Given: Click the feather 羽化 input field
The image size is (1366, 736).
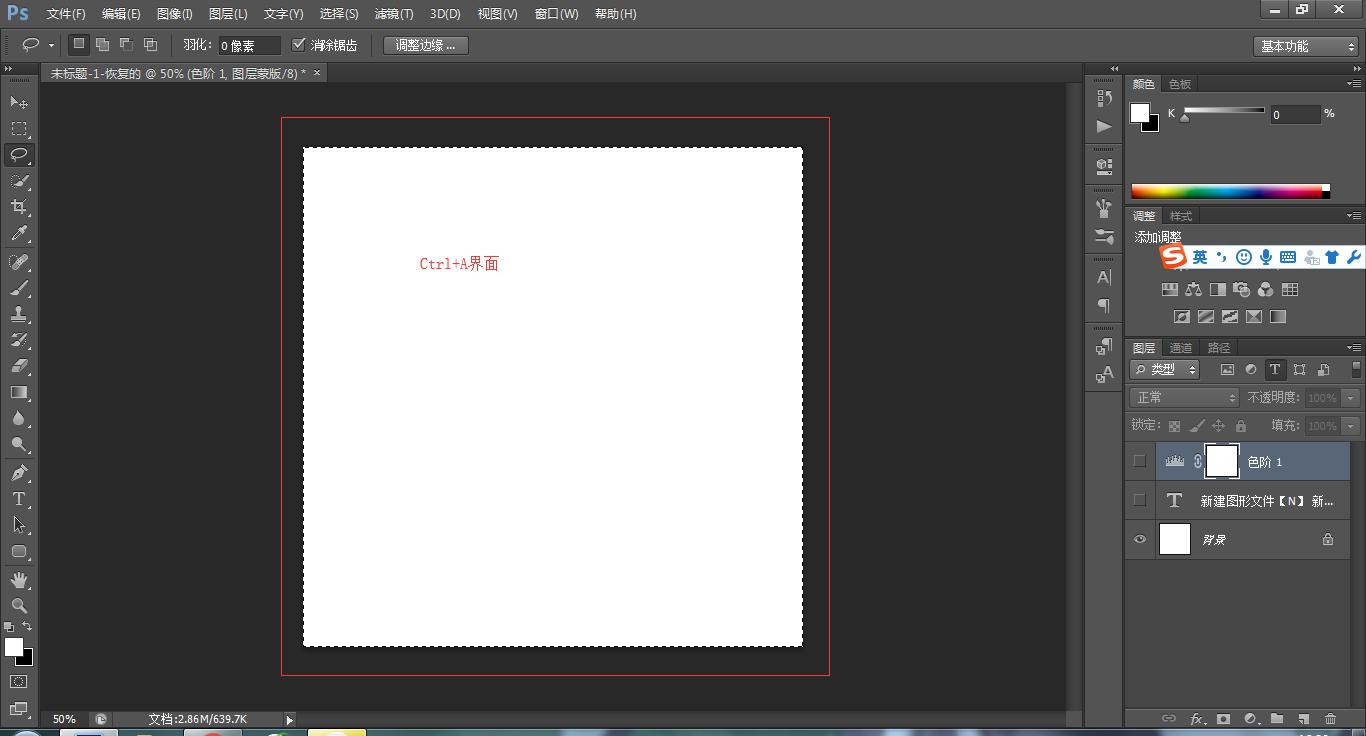Looking at the screenshot, I should pos(248,46).
